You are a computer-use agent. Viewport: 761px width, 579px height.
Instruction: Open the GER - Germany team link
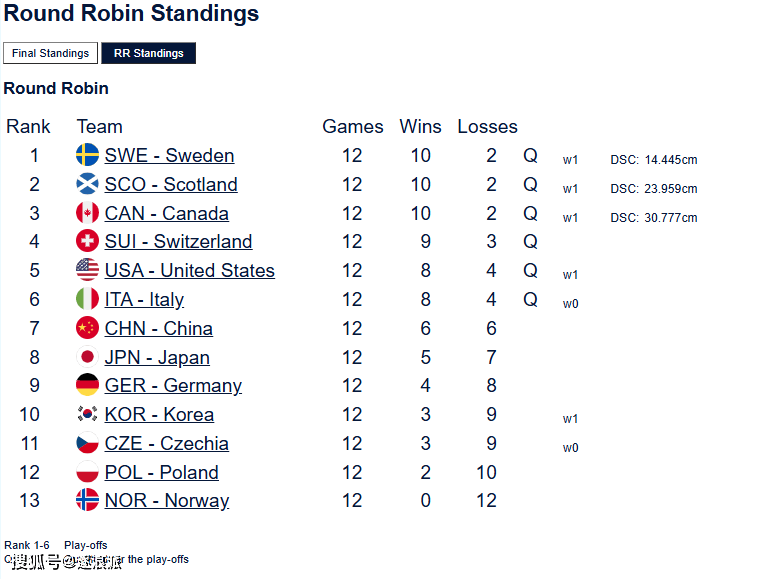point(173,386)
